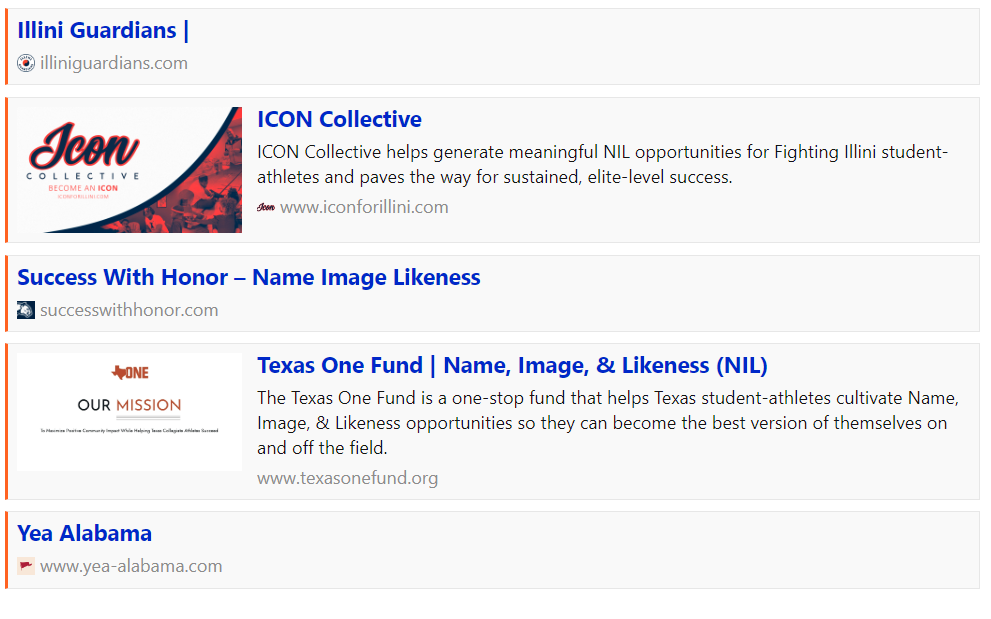Click the illiniguardians.com URL text

(x=114, y=63)
